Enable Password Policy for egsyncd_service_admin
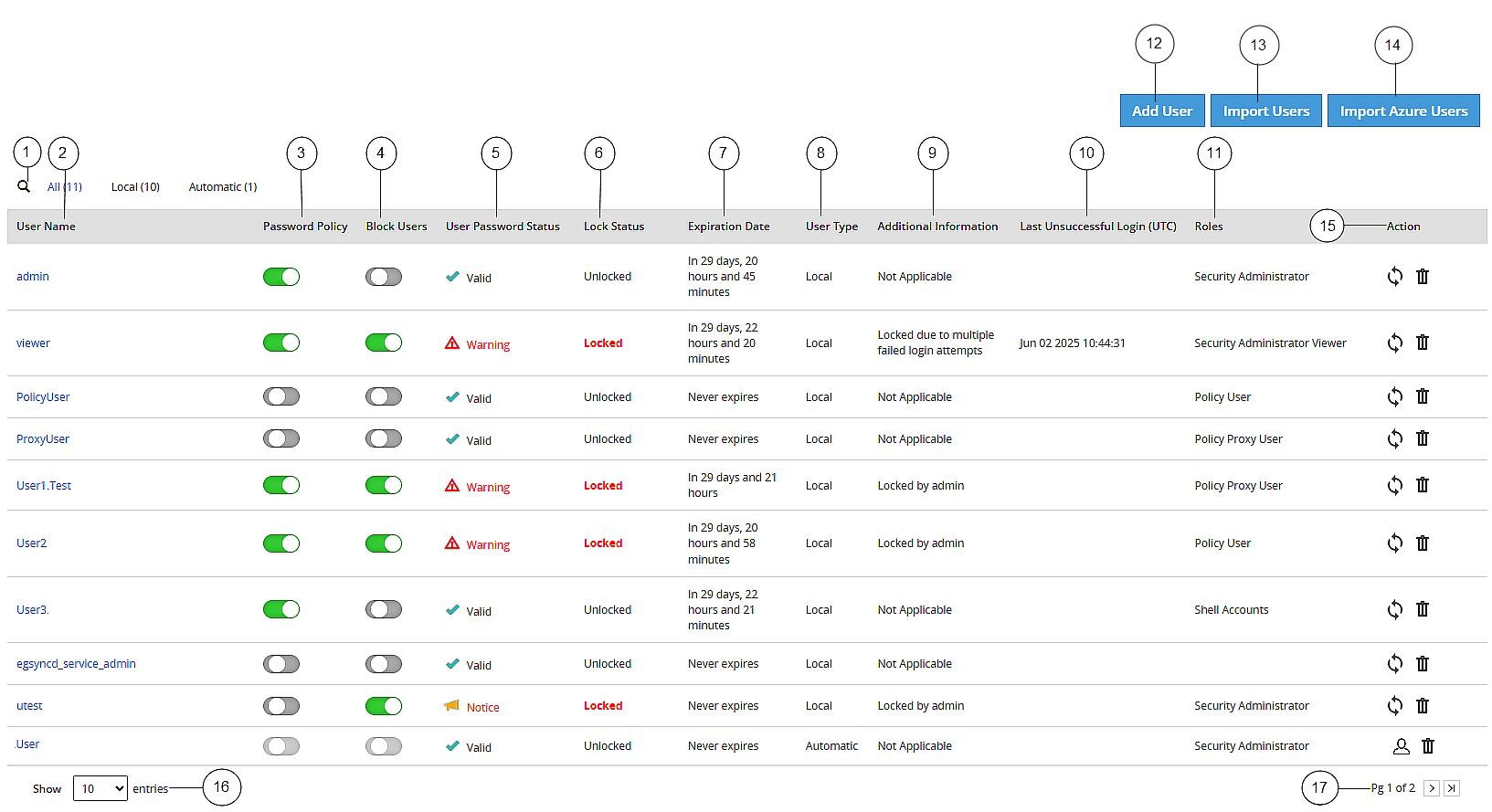 (281, 664)
